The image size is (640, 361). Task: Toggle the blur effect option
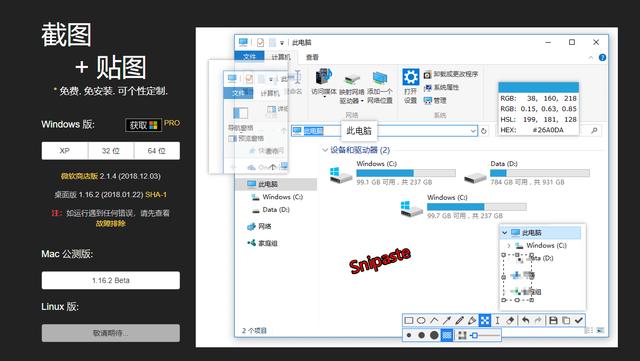click(x=462, y=336)
